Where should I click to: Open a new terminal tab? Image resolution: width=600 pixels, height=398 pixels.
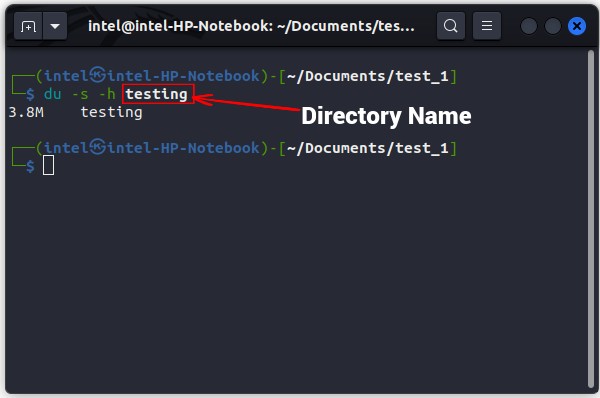click(x=28, y=26)
